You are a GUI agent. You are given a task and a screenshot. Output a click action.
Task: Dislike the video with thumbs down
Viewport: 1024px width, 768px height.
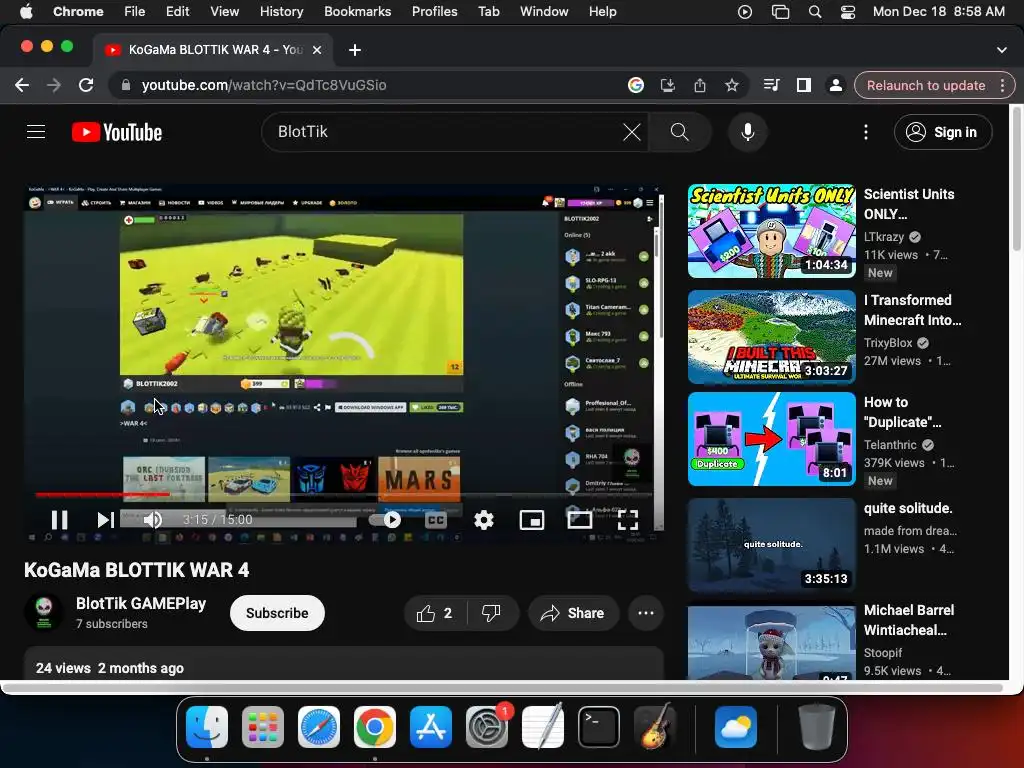pyautogui.click(x=491, y=613)
